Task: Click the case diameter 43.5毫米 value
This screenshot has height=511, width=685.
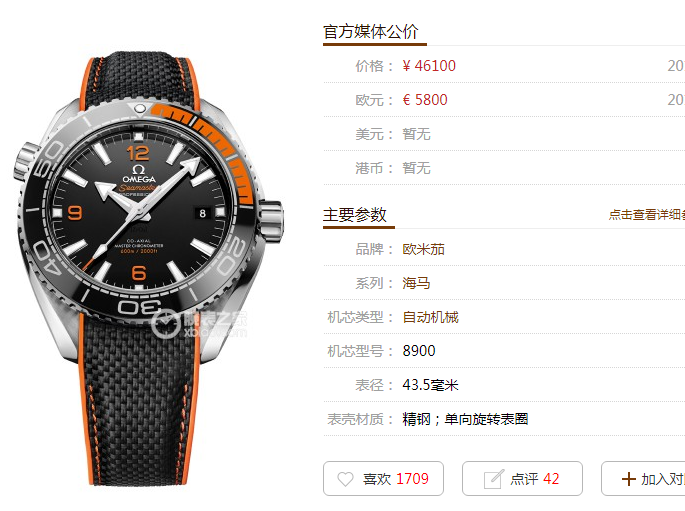Action: [430, 385]
